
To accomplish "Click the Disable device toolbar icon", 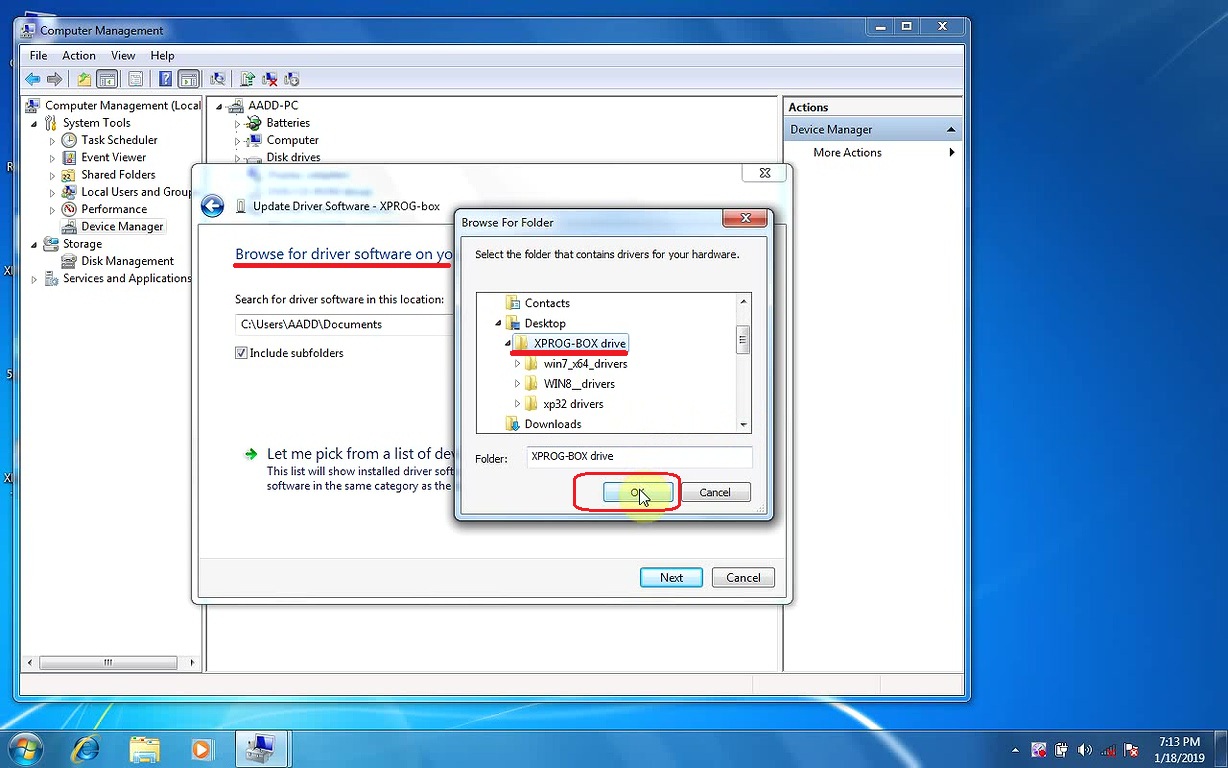I will pos(291,79).
